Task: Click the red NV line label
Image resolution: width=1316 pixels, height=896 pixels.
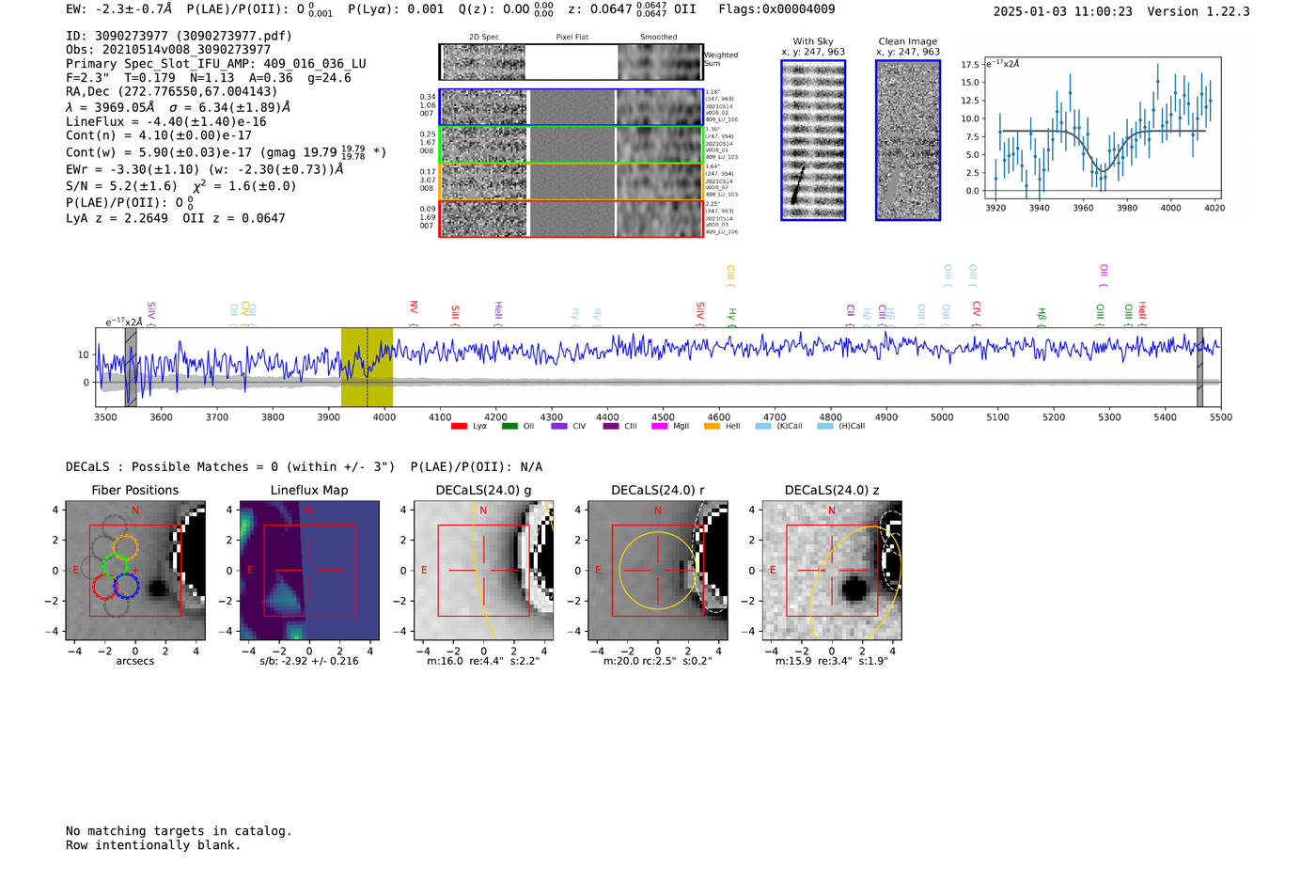Action: click(414, 313)
